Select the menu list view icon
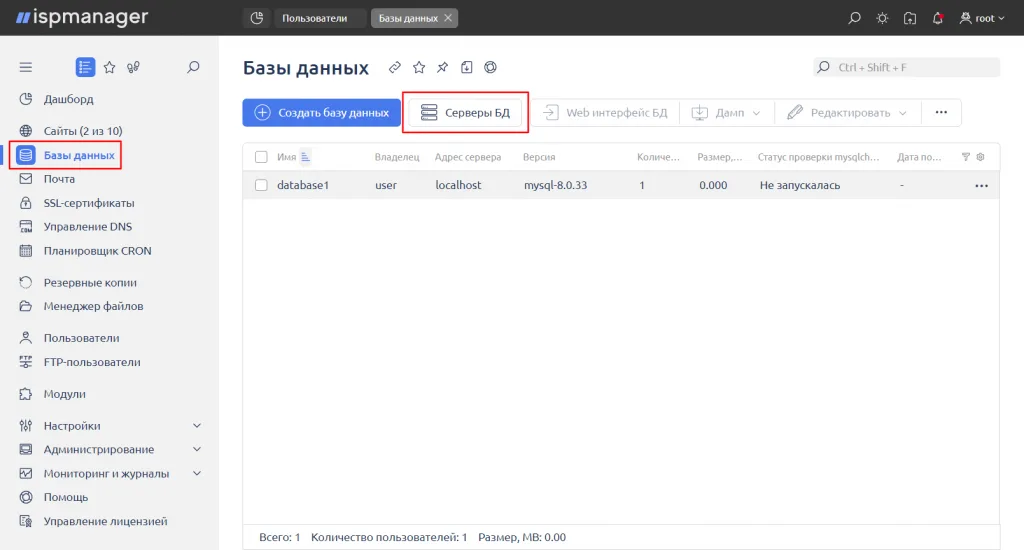The height and width of the screenshot is (550, 1024). [x=86, y=67]
